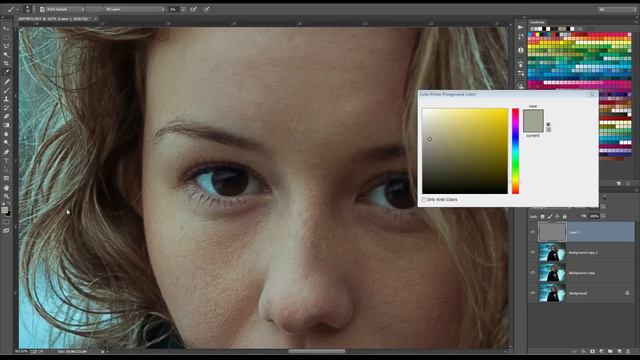Image resolution: width=640 pixels, height=360 pixels.
Task: Hide the Background copy 2 layer
Action: tap(533, 252)
